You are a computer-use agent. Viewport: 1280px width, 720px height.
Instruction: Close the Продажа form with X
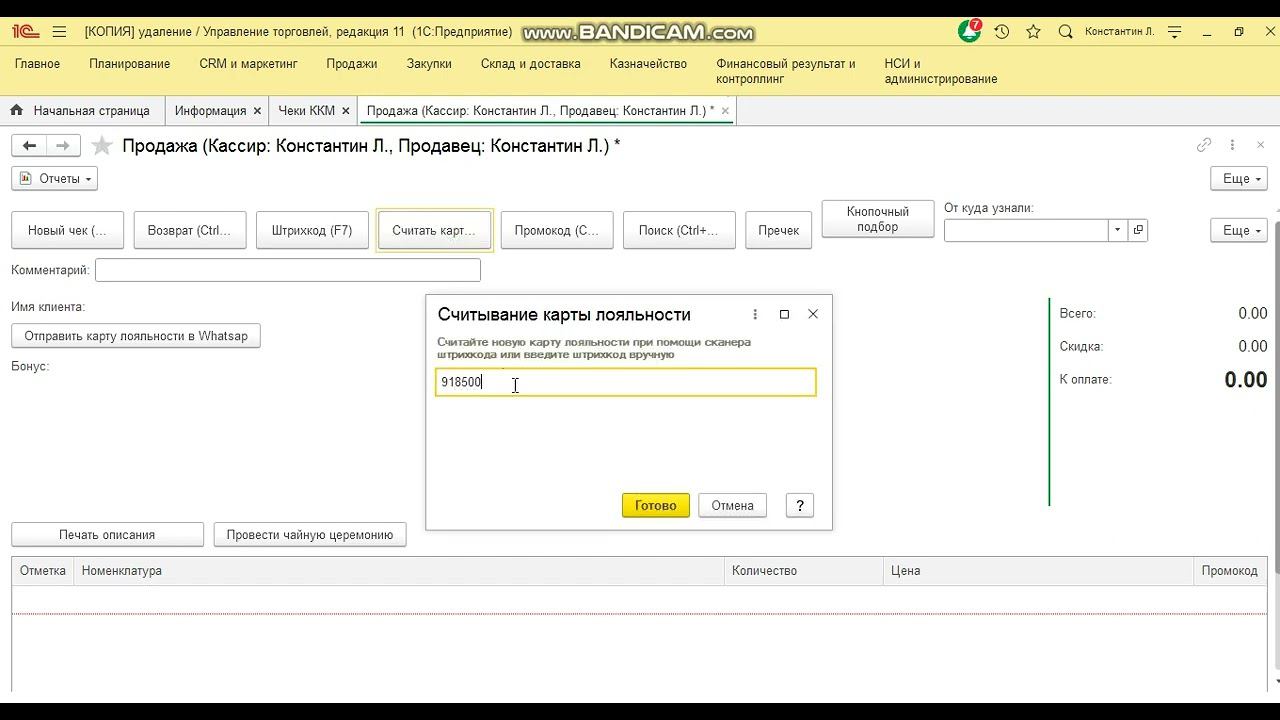(1260, 145)
